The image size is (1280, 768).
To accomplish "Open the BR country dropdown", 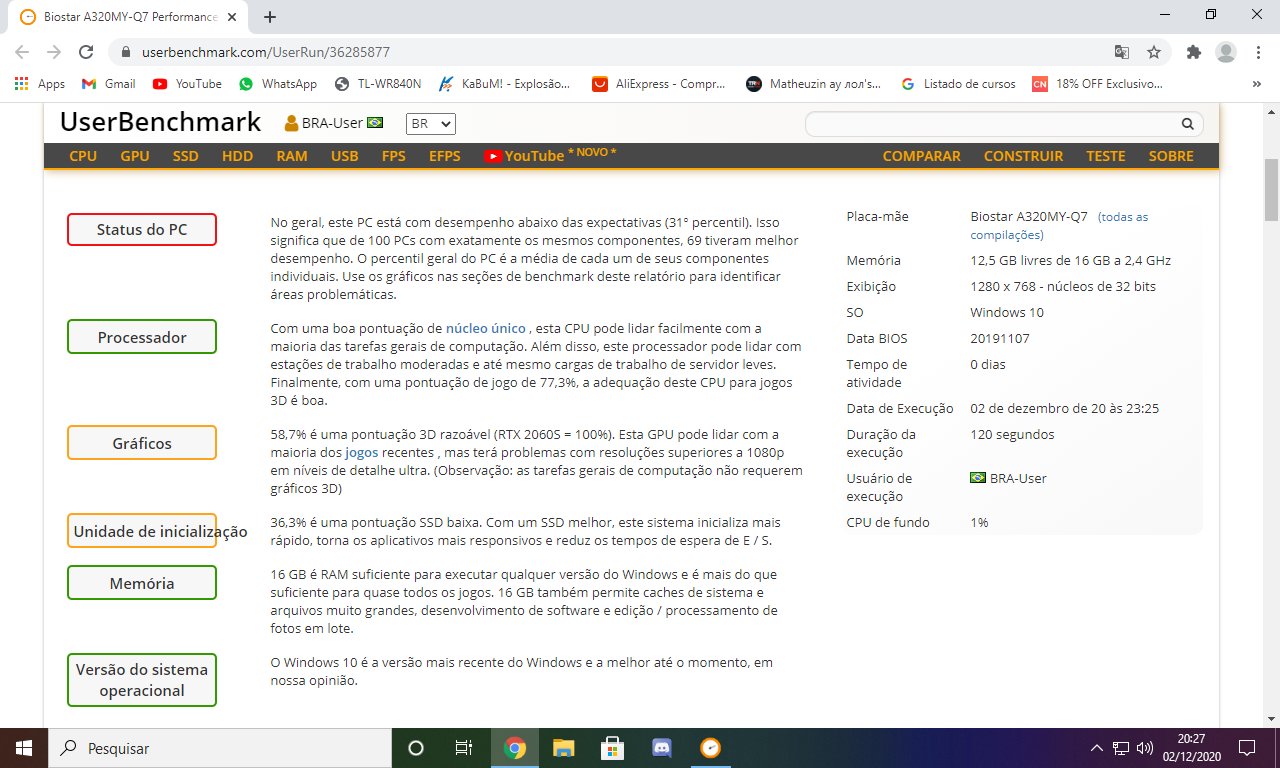I will coord(431,123).
